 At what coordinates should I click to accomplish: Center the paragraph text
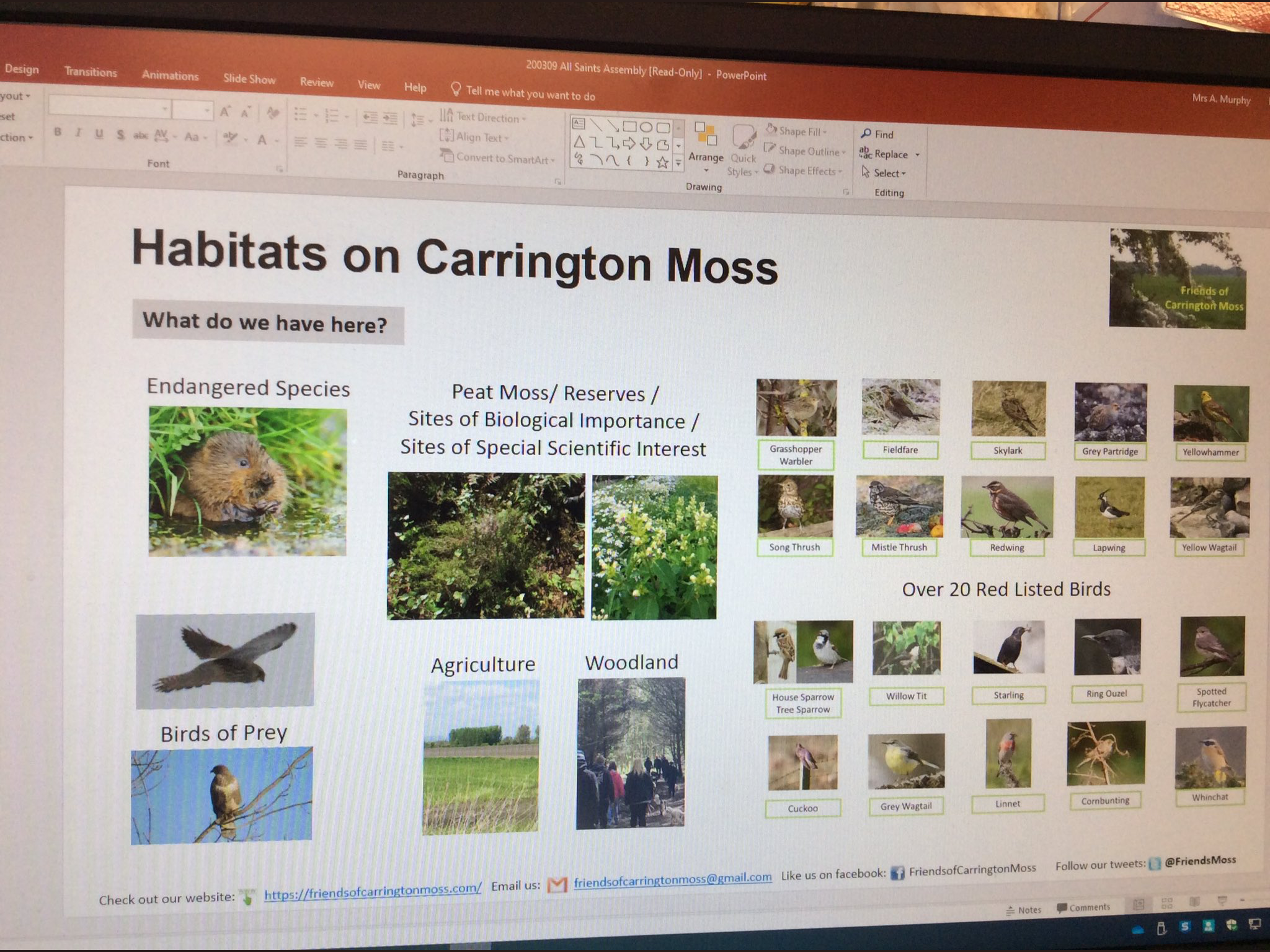(x=321, y=144)
